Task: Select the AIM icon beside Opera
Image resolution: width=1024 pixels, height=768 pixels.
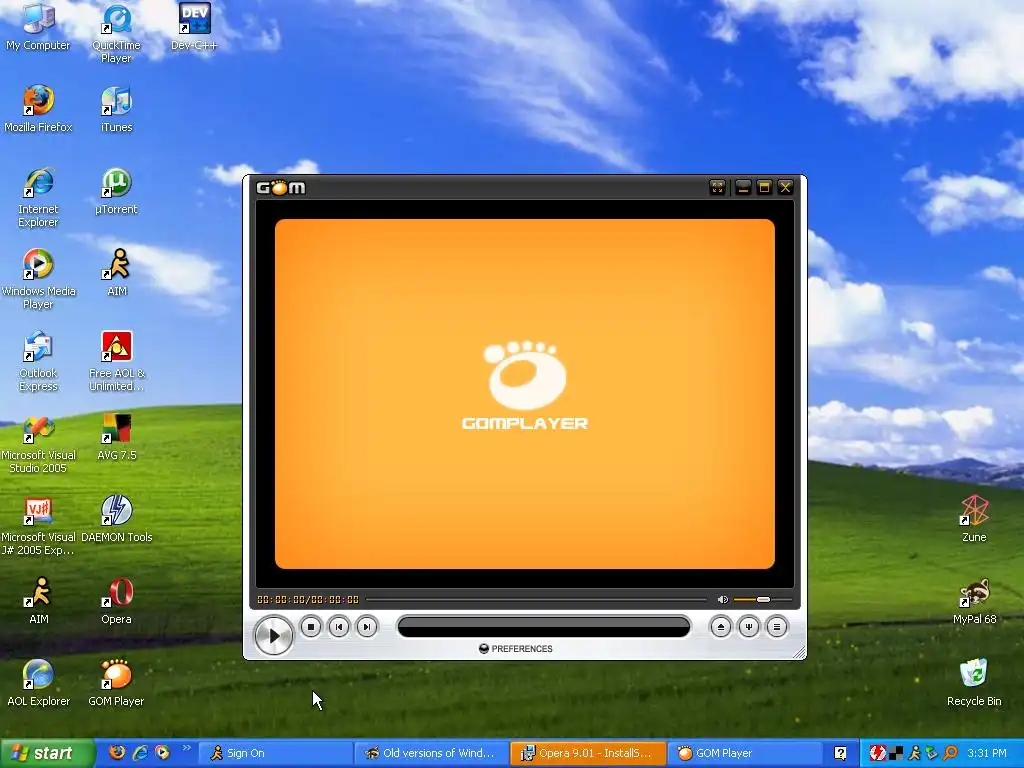Action: coord(38,601)
